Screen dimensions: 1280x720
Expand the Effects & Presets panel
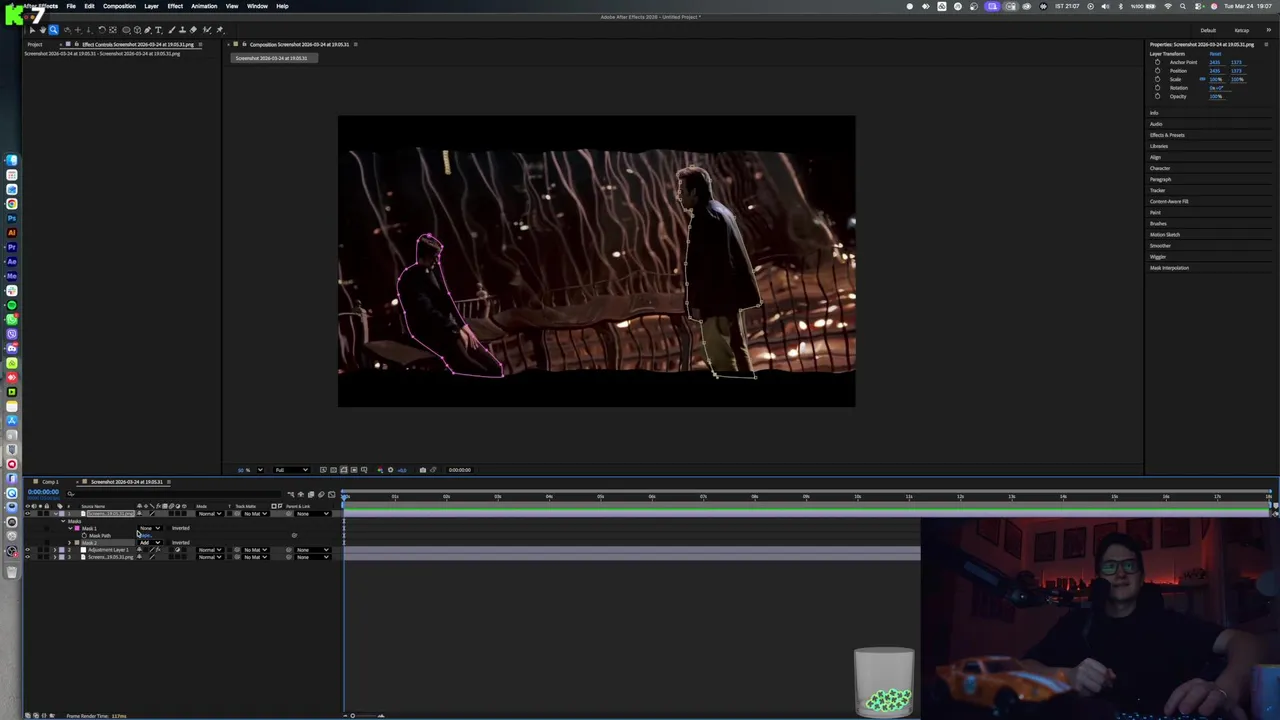[1167, 135]
